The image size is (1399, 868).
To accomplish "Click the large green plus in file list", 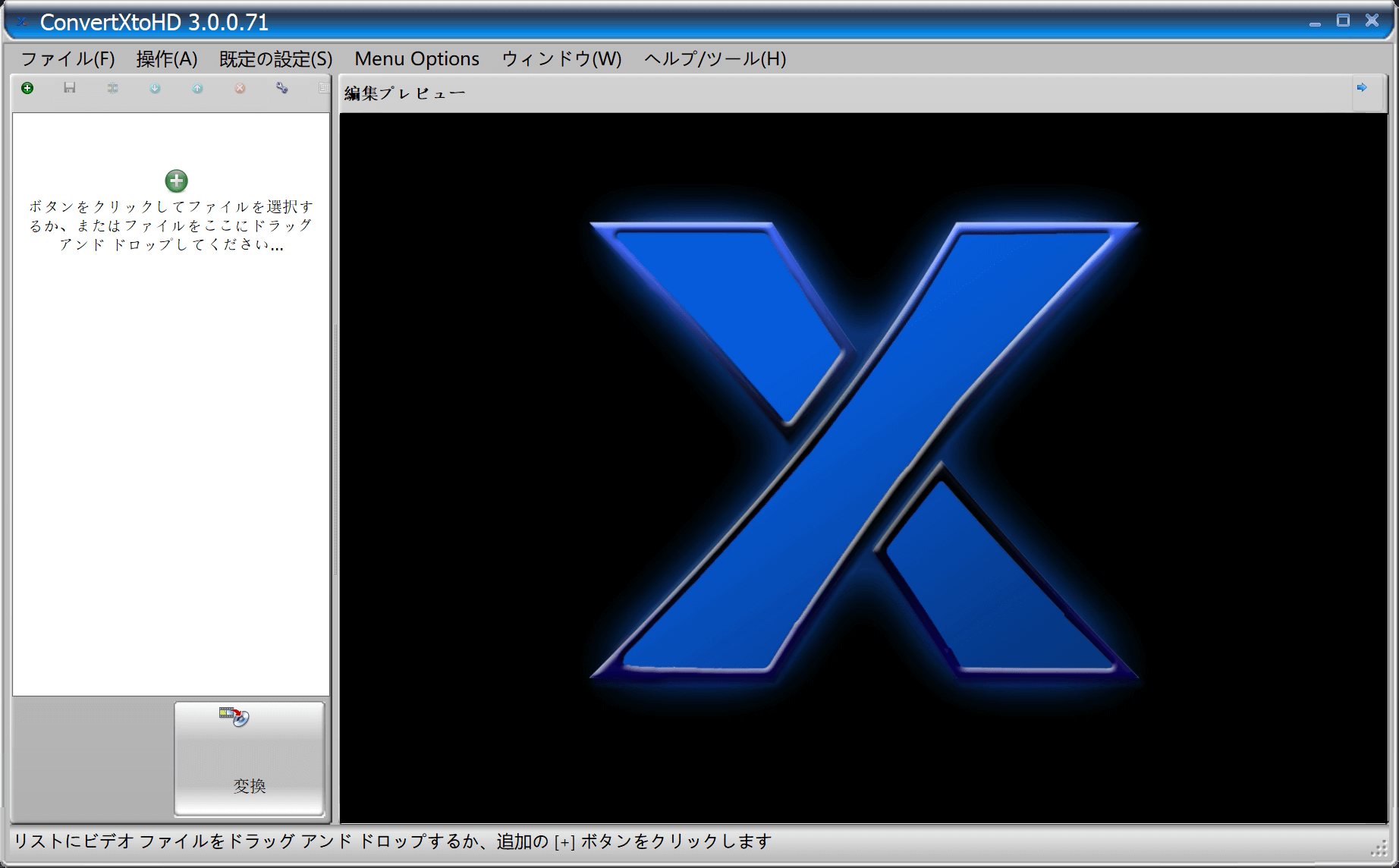I will pyautogui.click(x=176, y=181).
